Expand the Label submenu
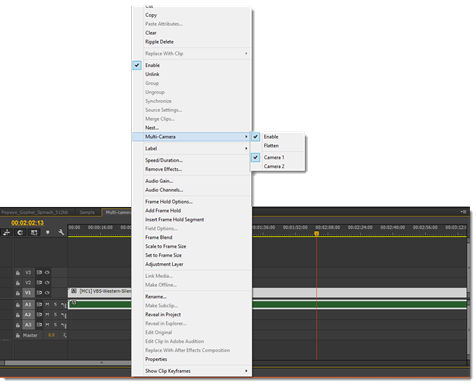The height and width of the screenshot is (384, 476). click(x=191, y=148)
